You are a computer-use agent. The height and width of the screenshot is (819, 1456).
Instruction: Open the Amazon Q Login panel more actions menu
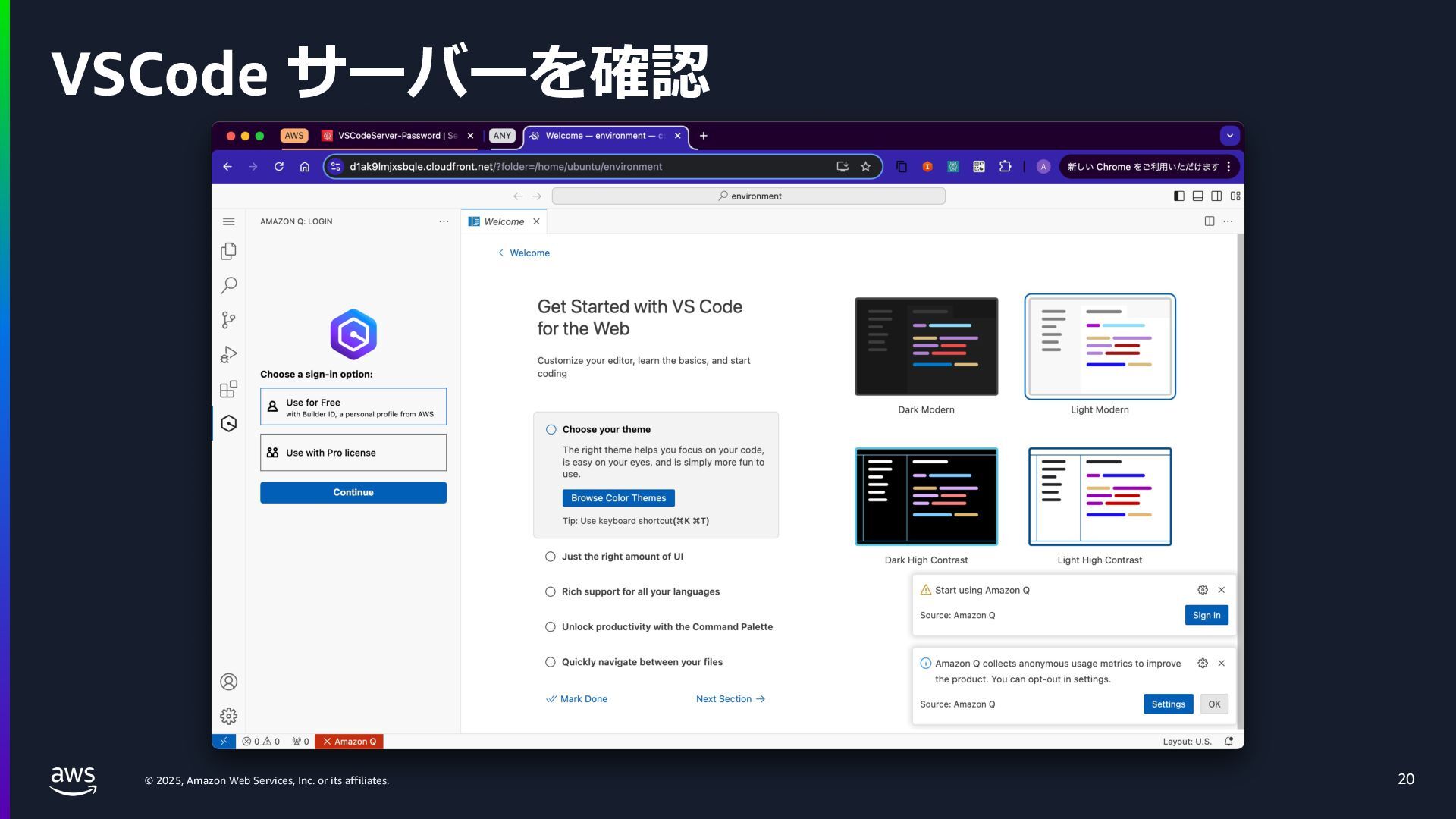(444, 221)
